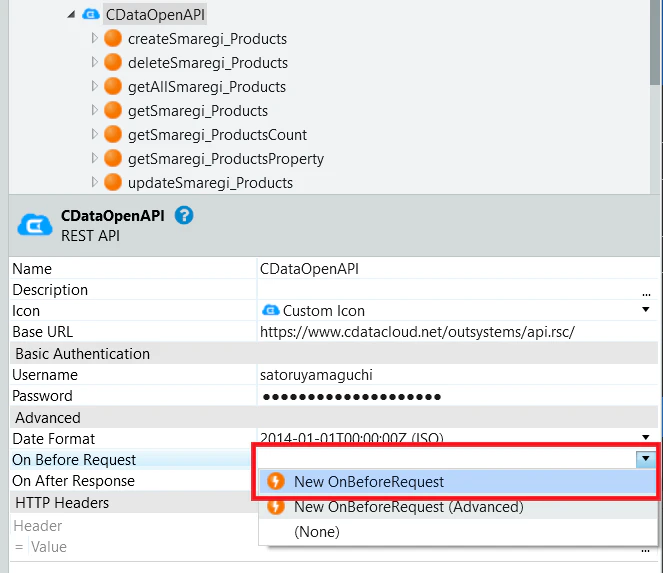Select getAllSmaregi_Products in the tree
The image size is (663, 573).
click(x=207, y=87)
